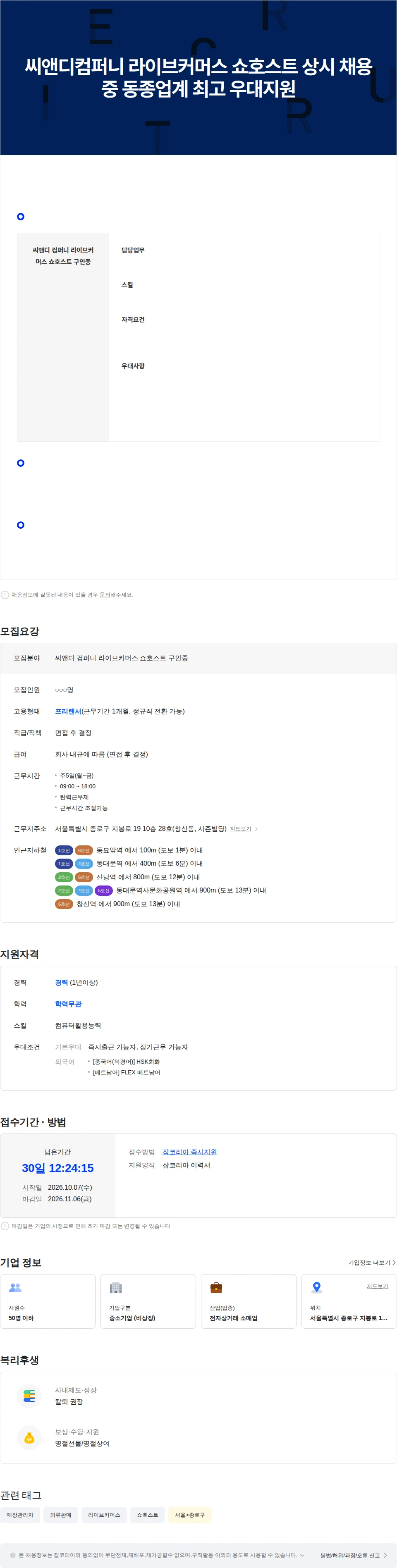Screen dimensions: 397x1568
Task: Click info icon beside 채용정보에 잘못된 내용이
Action: 5,595
